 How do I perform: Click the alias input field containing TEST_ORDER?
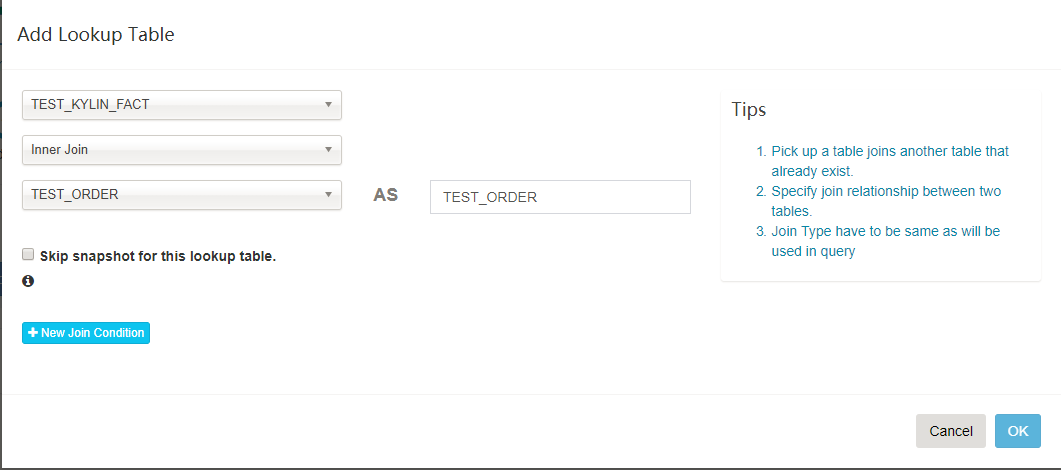pyautogui.click(x=560, y=197)
